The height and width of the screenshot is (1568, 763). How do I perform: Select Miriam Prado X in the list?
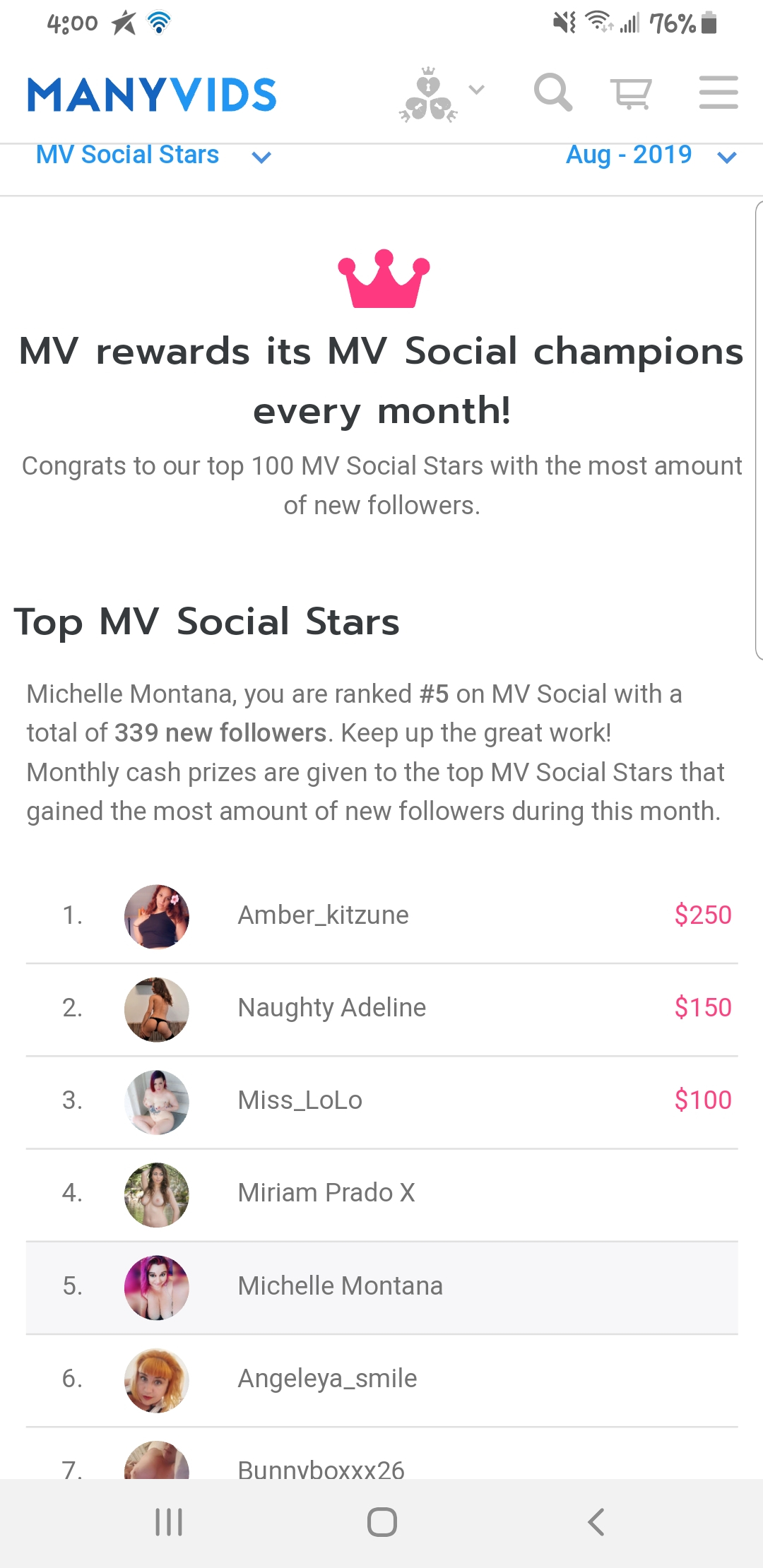pyautogui.click(x=382, y=1194)
